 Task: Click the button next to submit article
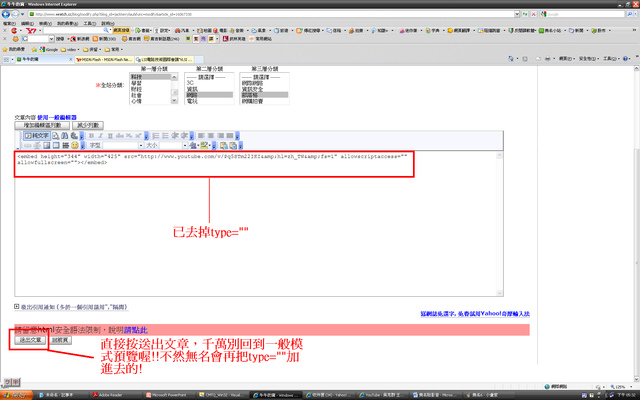point(60,340)
